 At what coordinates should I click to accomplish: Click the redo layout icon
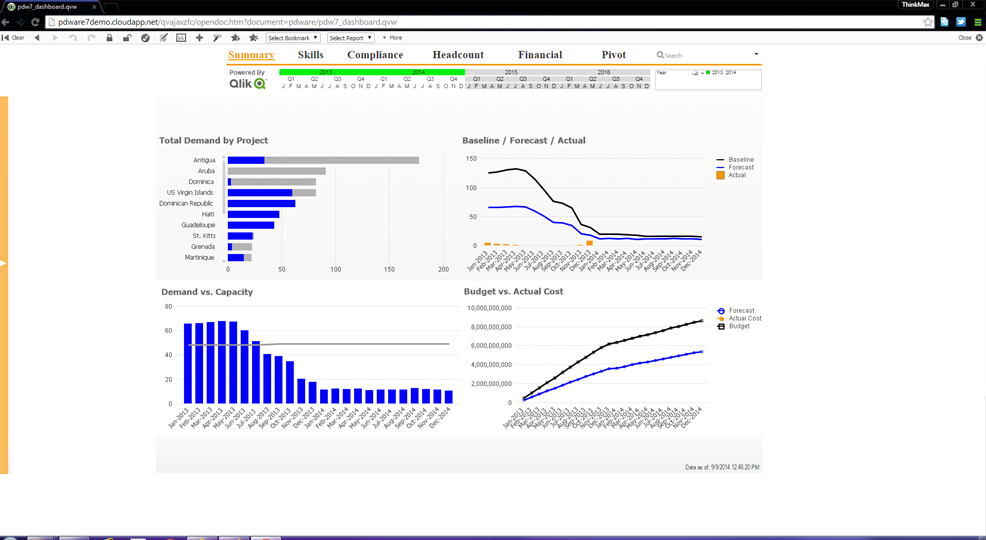click(x=91, y=38)
